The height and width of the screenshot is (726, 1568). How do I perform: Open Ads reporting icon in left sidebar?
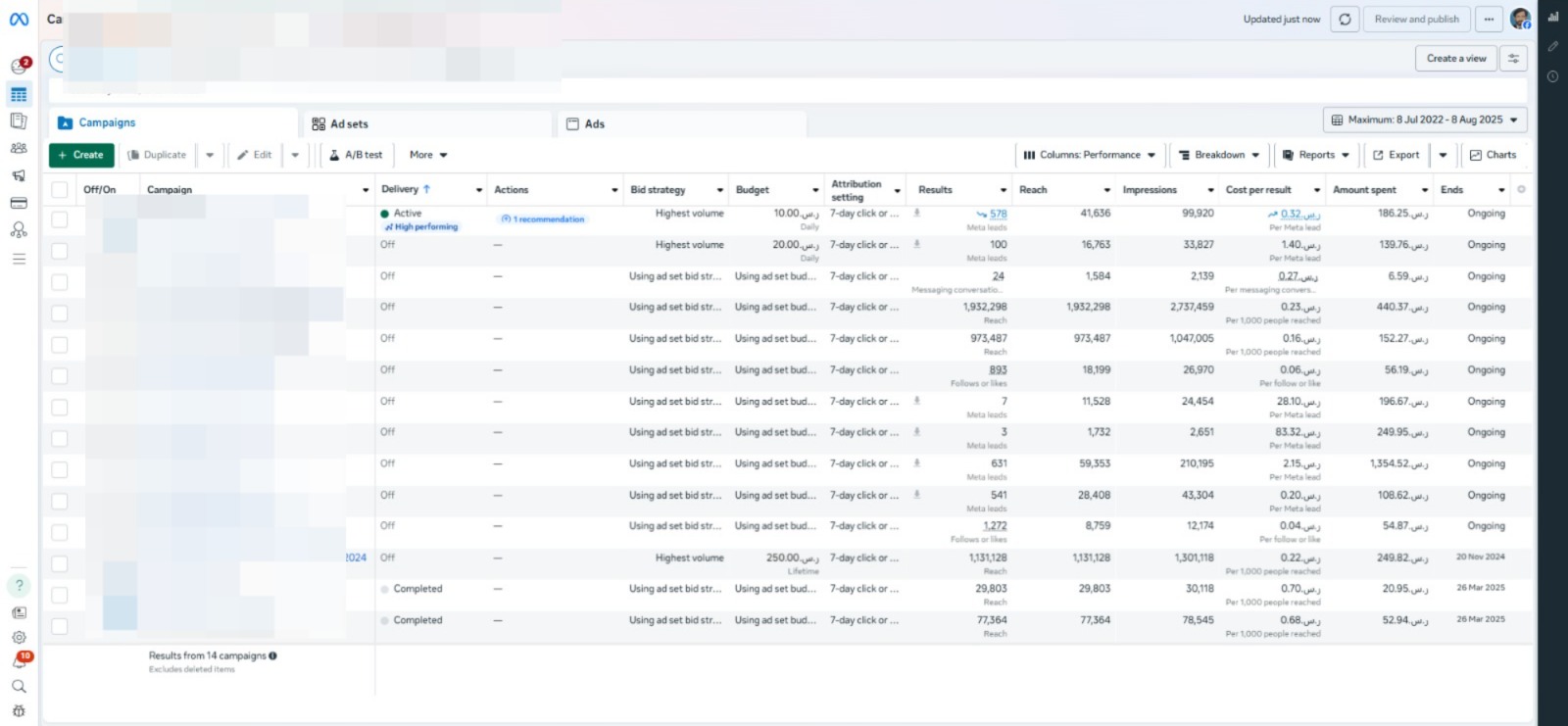coord(19,121)
